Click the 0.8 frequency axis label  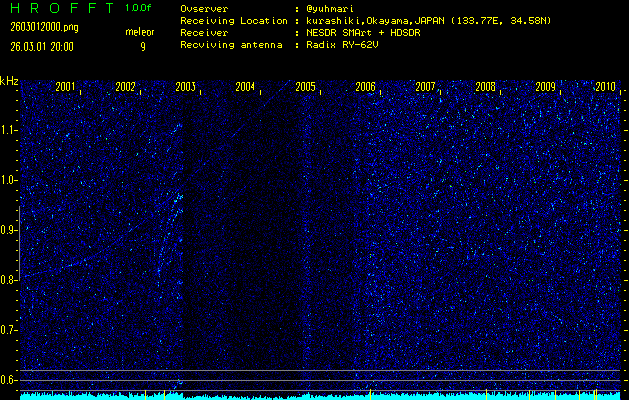pos(8,280)
